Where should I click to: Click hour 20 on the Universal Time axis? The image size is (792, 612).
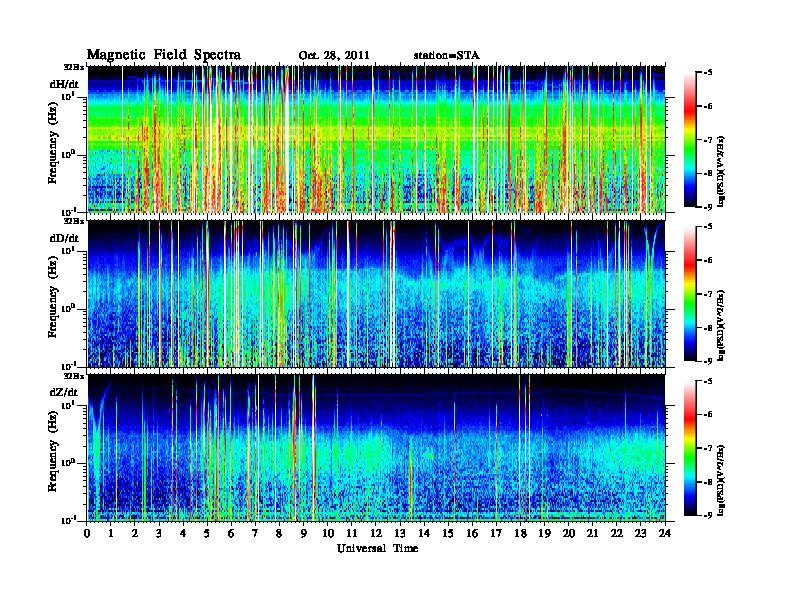[x=569, y=533]
